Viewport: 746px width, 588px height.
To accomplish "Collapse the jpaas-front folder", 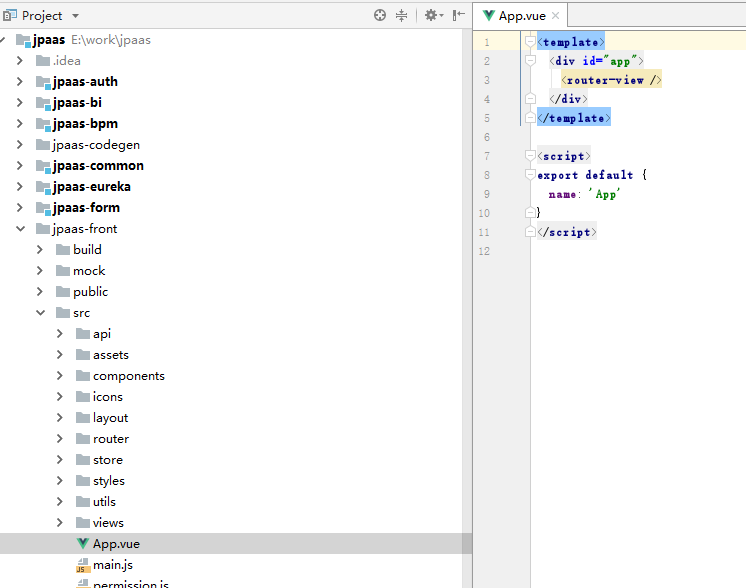I will [20, 228].
